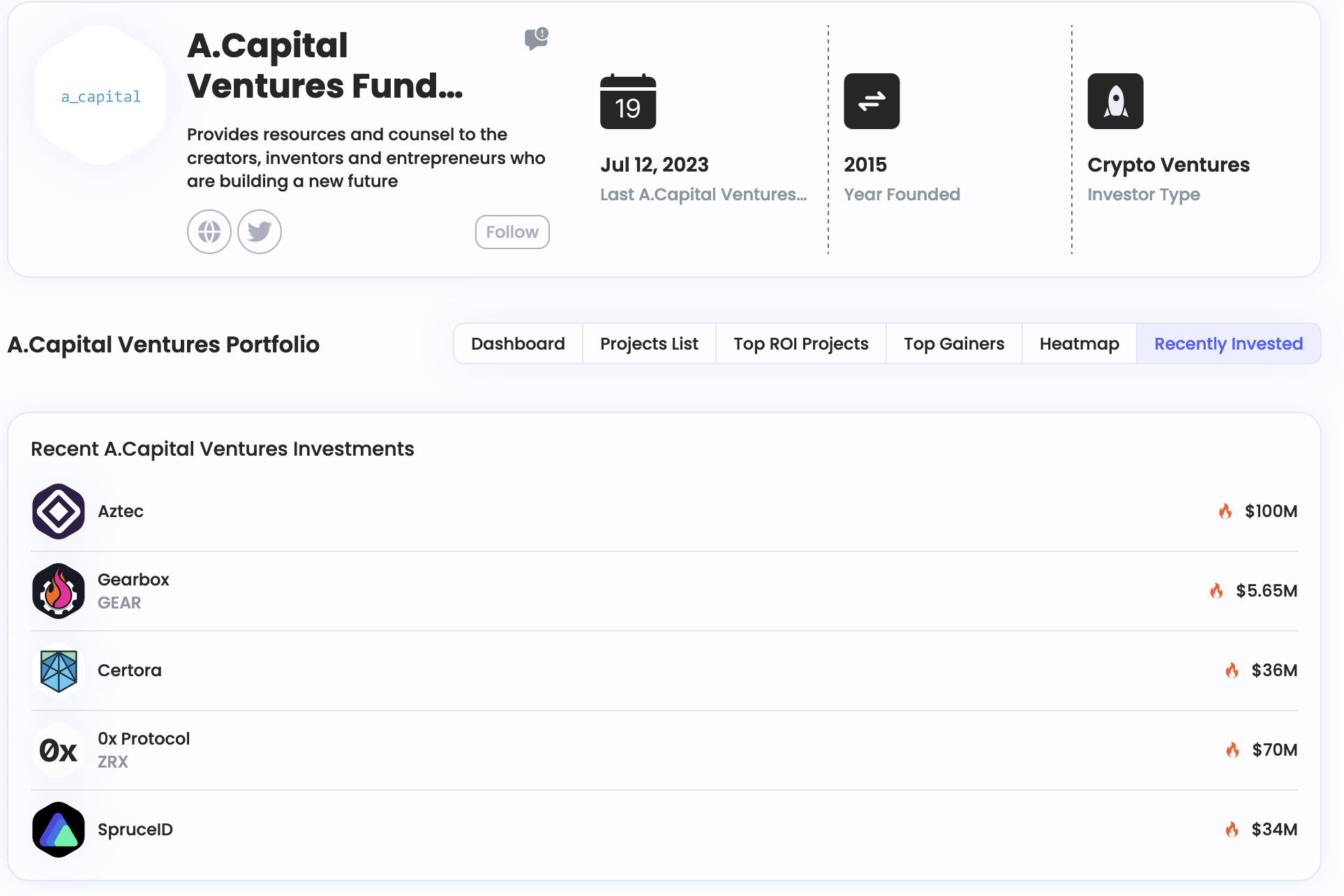Click the a_capital logo avatar
Screen dimensions: 1344x896
pyautogui.click(x=100, y=96)
